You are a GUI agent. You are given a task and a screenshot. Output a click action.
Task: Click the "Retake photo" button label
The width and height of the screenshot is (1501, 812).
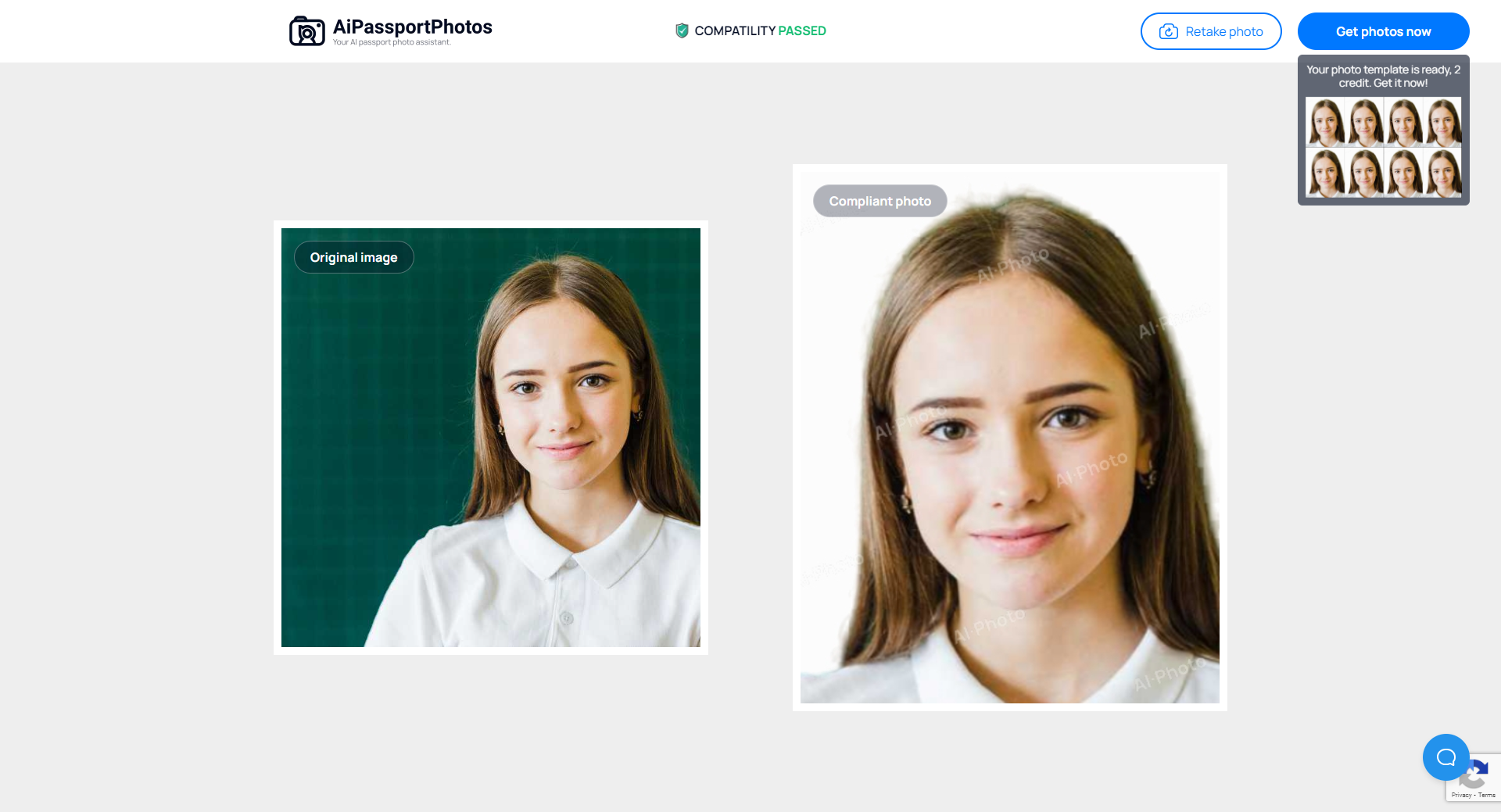[1223, 31]
